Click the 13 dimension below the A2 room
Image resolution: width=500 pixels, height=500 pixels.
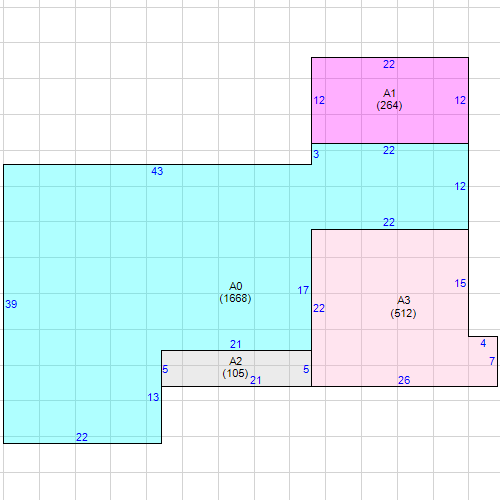coord(153,397)
